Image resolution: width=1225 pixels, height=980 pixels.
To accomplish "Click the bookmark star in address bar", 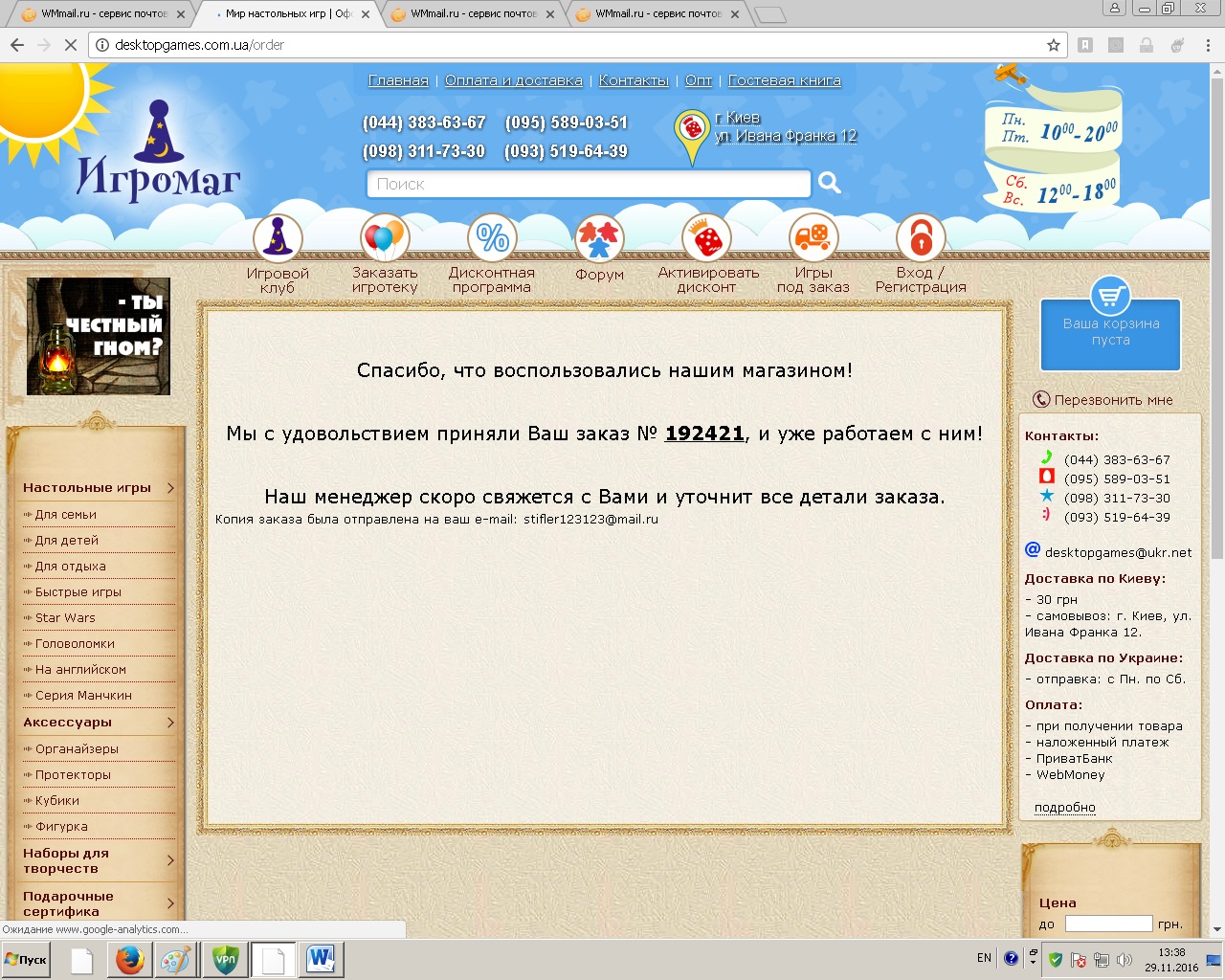I will [x=1054, y=45].
